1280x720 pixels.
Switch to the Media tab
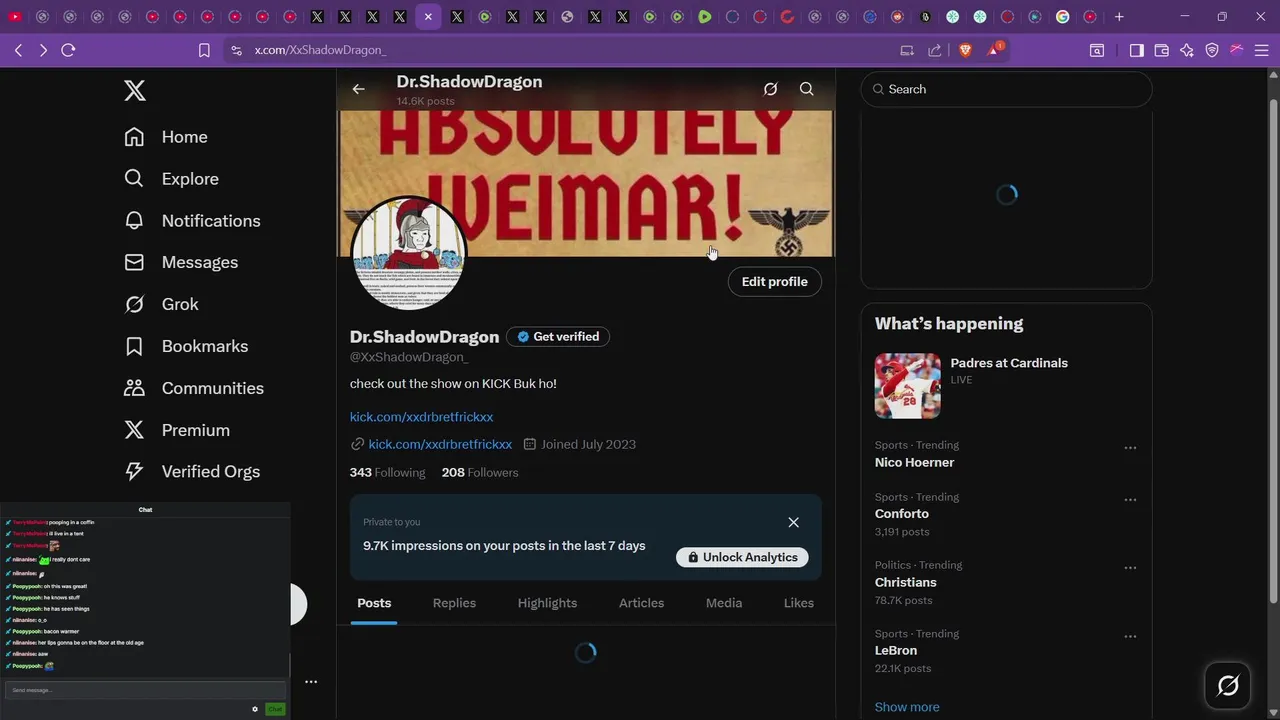pyautogui.click(x=724, y=603)
